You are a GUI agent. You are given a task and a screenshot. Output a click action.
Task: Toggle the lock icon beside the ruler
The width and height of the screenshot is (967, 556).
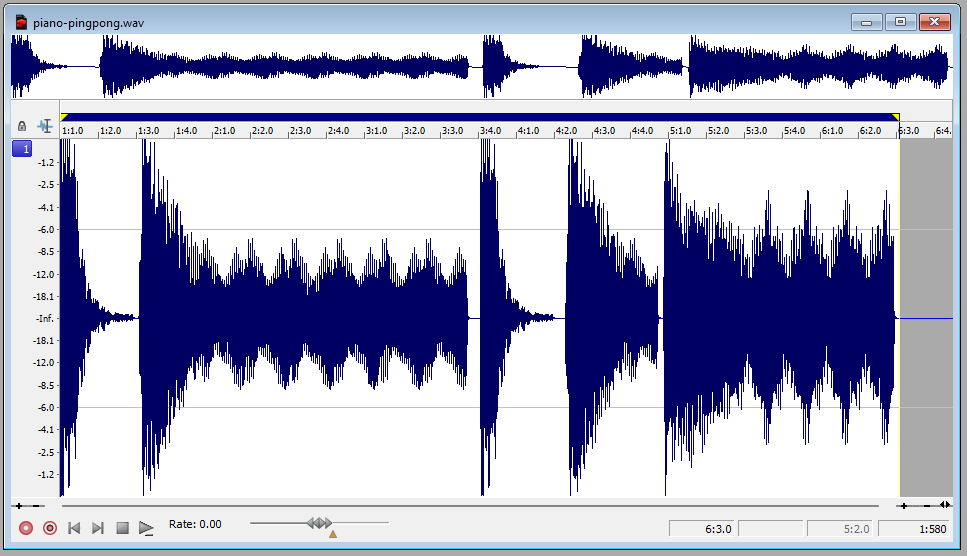(x=22, y=126)
